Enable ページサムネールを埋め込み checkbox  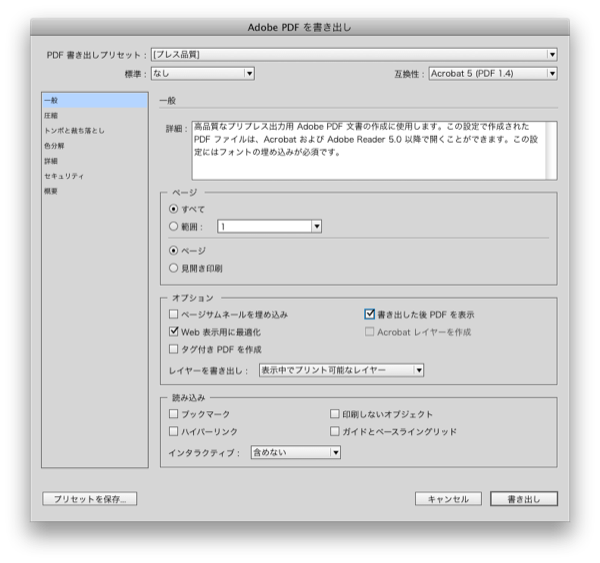point(174,314)
